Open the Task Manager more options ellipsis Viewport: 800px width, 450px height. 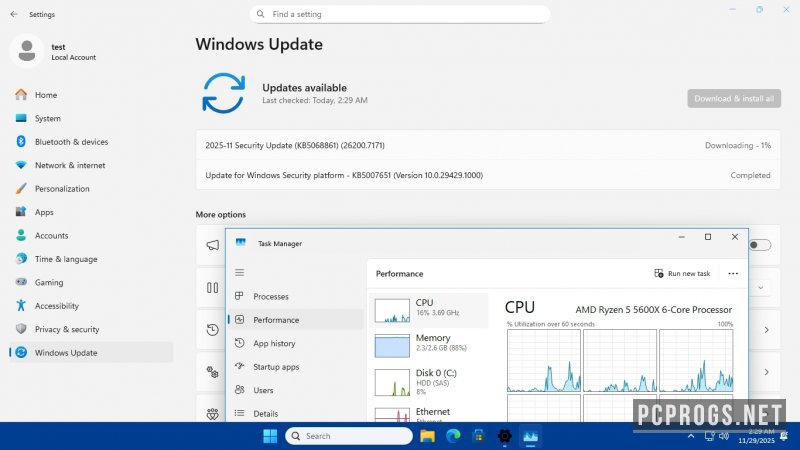(733, 273)
